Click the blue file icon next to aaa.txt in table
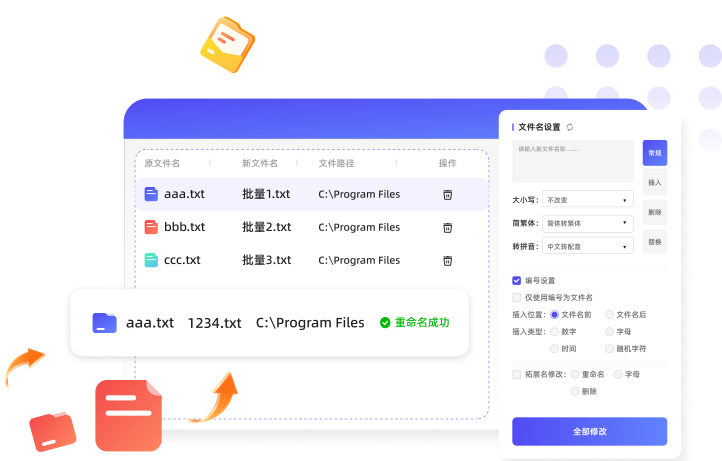The height and width of the screenshot is (461, 722). coord(151,194)
